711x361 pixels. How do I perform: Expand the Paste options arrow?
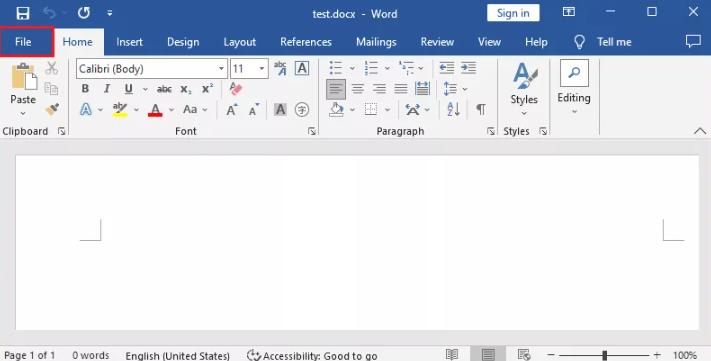23,113
